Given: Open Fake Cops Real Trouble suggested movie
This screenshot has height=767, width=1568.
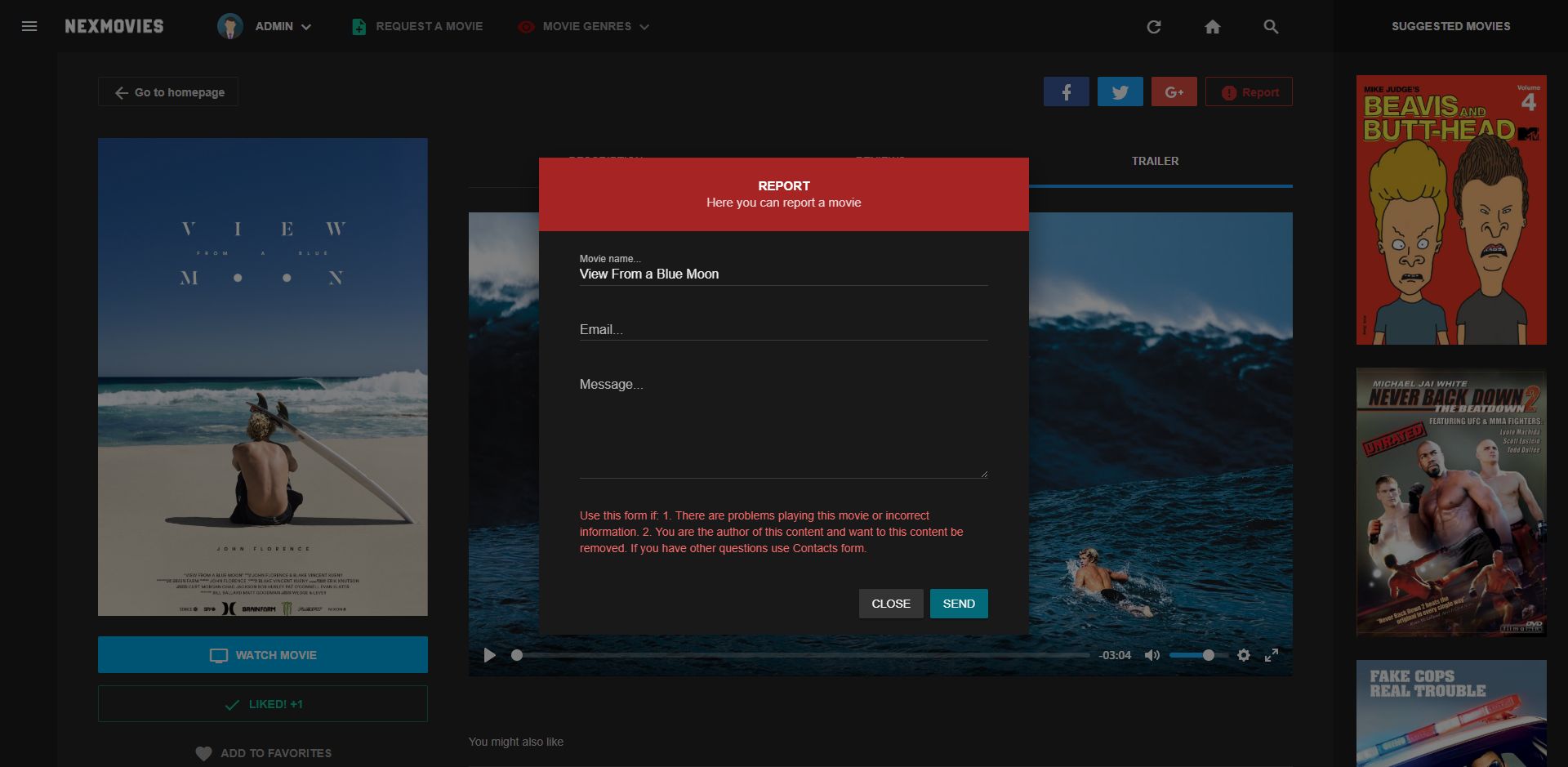Looking at the screenshot, I should (1451, 713).
